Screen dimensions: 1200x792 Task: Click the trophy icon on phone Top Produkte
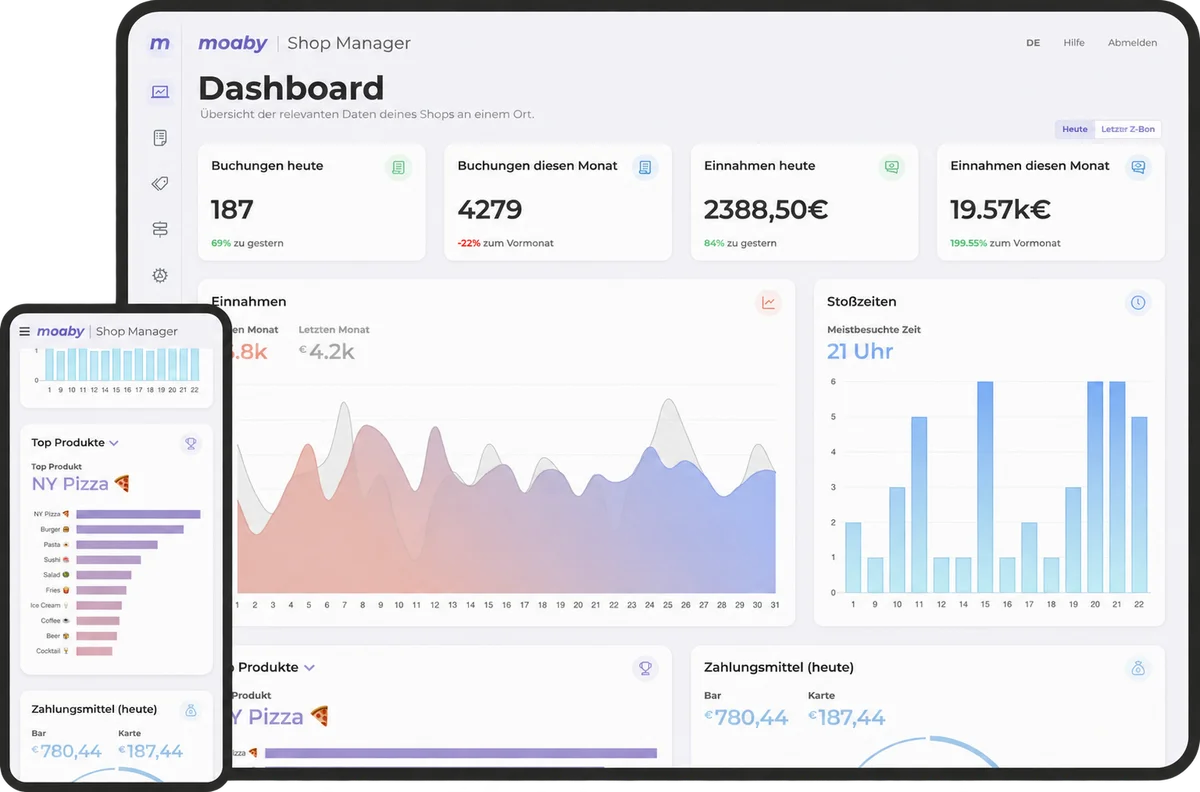pyautogui.click(x=191, y=443)
